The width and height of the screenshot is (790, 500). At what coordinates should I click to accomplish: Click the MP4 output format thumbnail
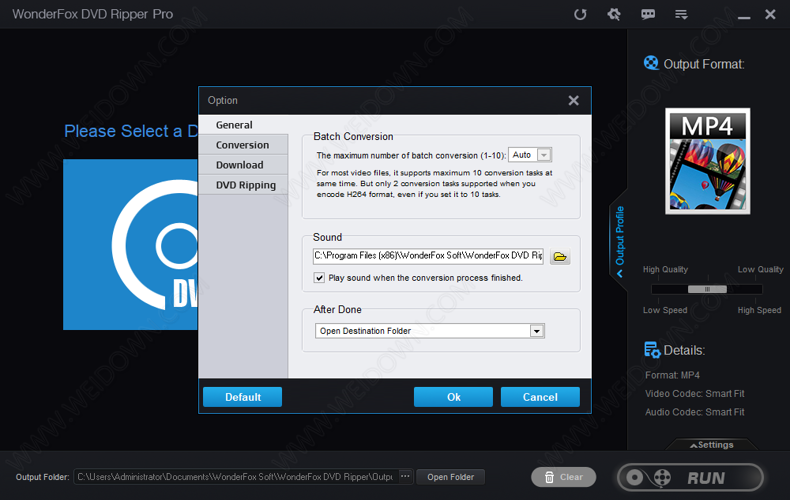(x=707, y=161)
